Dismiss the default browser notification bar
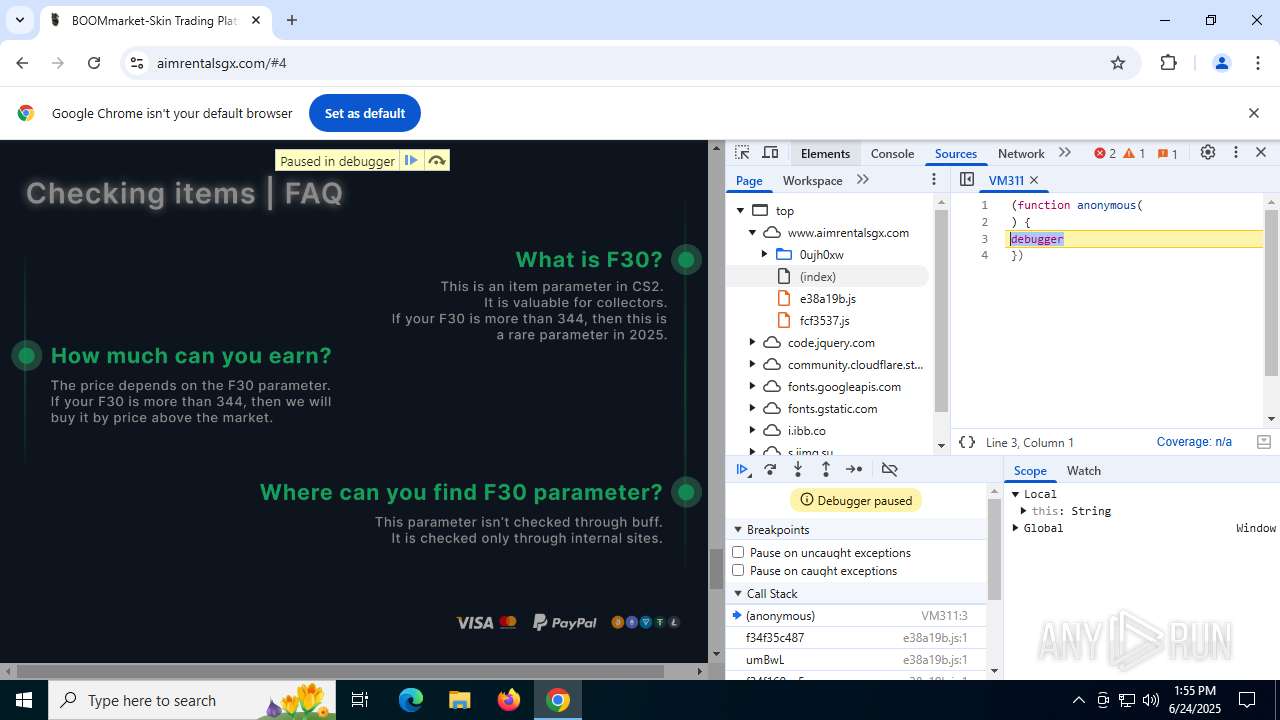This screenshot has width=1280, height=720. click(x=1254, y=113)
